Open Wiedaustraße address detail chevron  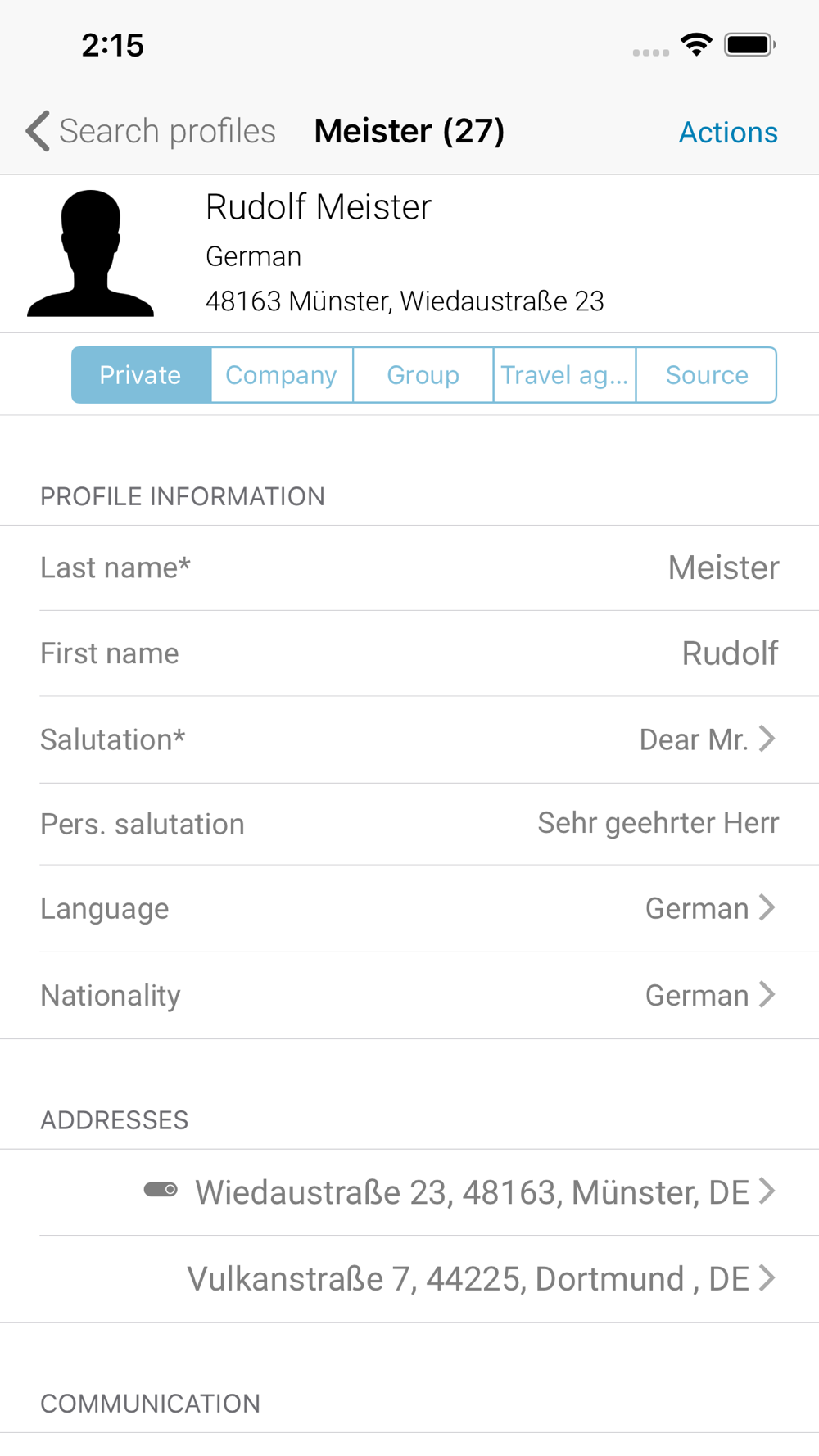767,1191
